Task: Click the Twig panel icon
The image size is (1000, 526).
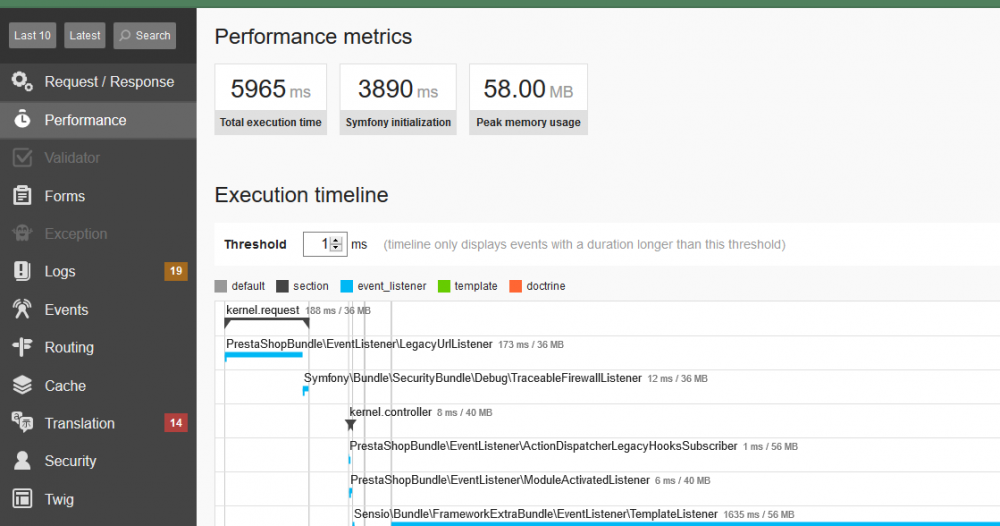Action: [x=22, y=499]
